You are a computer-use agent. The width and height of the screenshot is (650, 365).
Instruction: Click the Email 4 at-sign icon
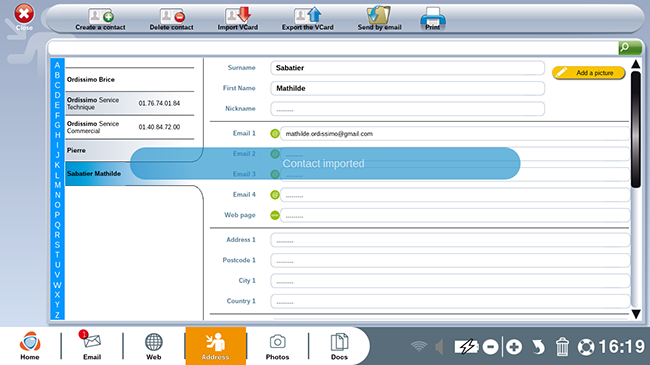[275, 195]
